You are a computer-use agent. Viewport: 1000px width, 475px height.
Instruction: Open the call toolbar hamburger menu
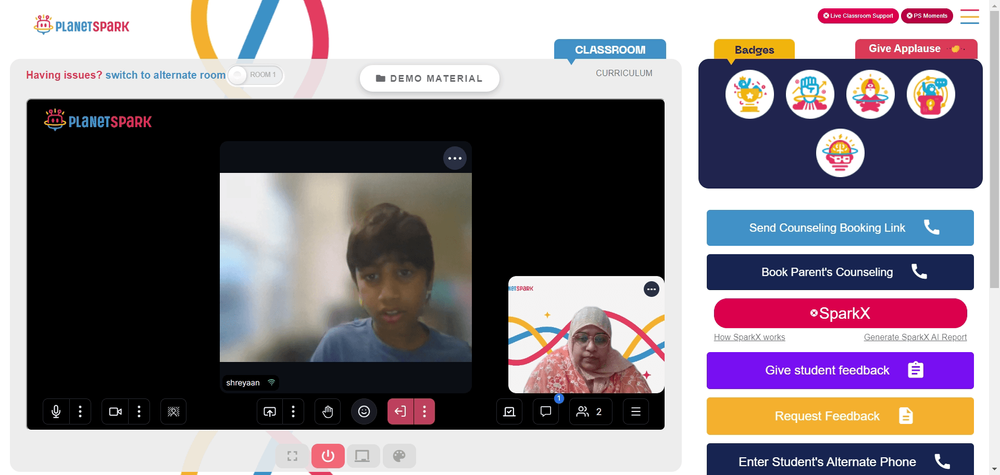[636, 412]
